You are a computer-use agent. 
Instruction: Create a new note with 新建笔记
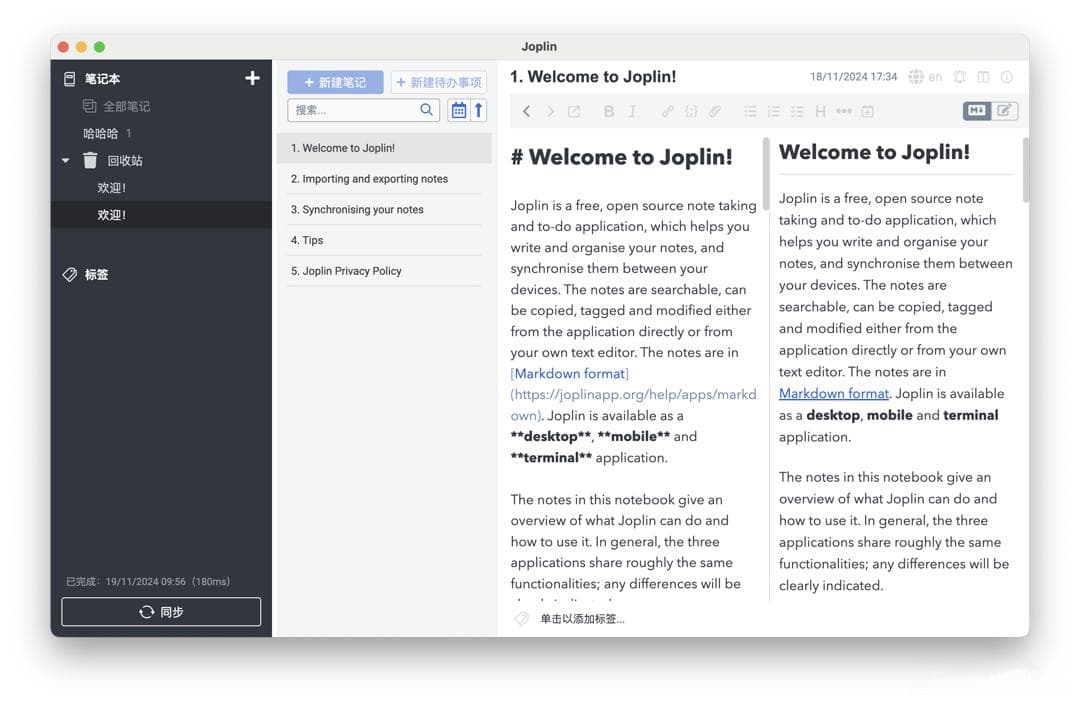pyautogui.click(x=335, y=83)
